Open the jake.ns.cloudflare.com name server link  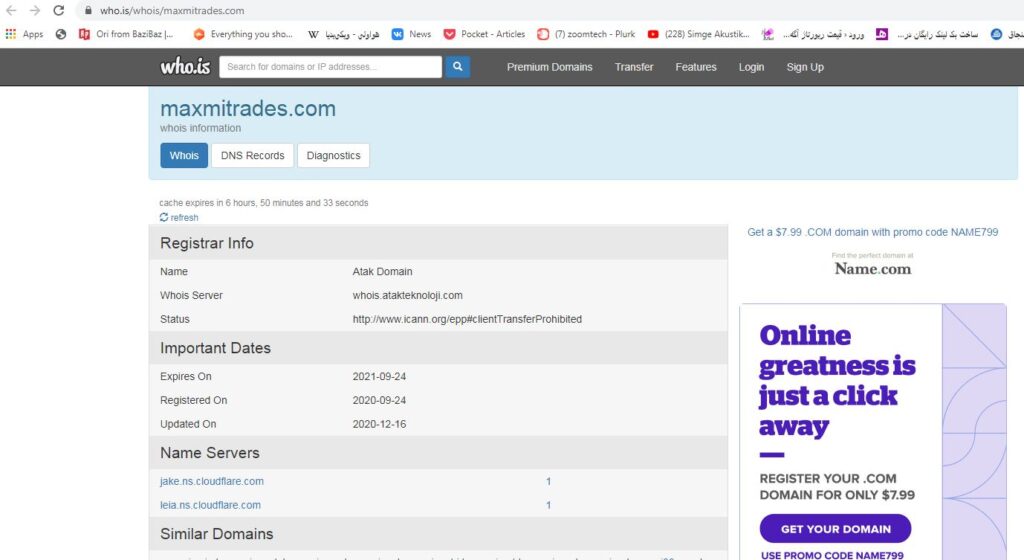[x=212, y=482]
